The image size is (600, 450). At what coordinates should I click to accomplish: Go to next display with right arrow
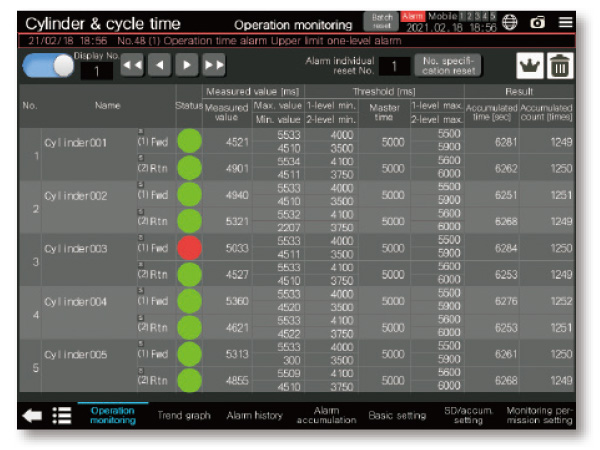185,65
